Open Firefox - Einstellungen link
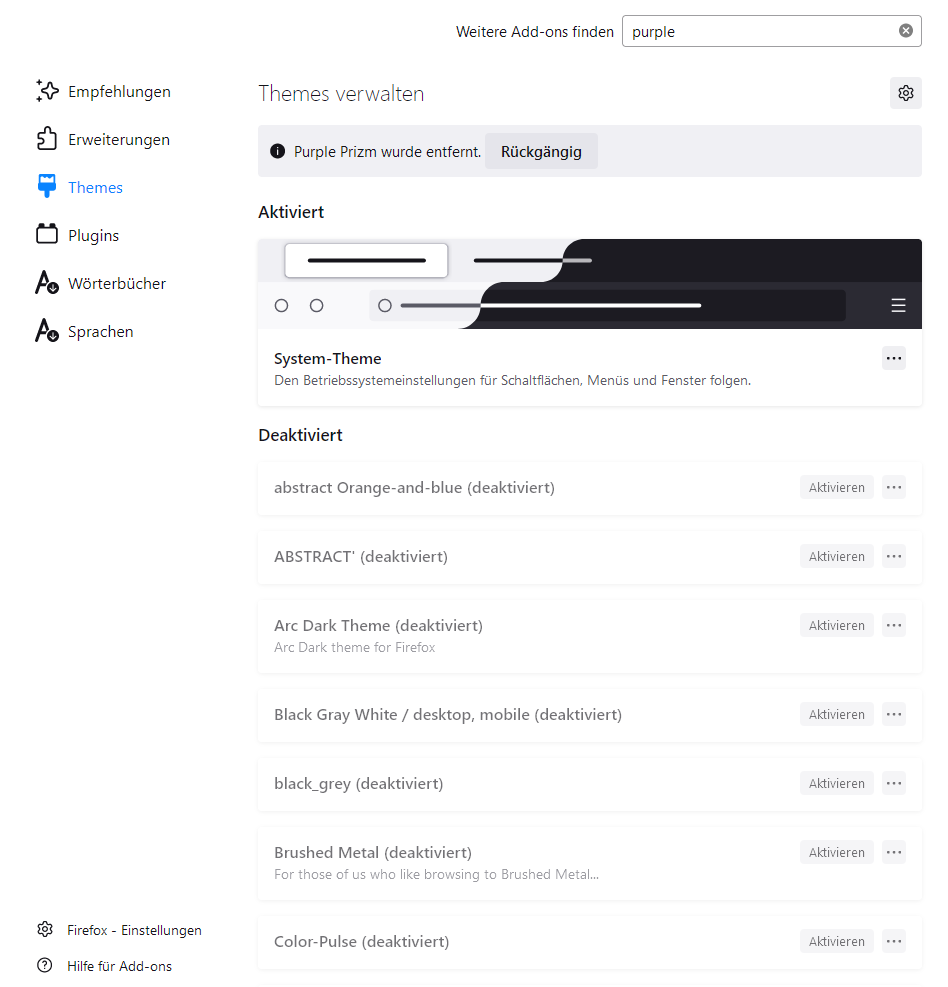 pyautogui.click(x=134, y=930)
